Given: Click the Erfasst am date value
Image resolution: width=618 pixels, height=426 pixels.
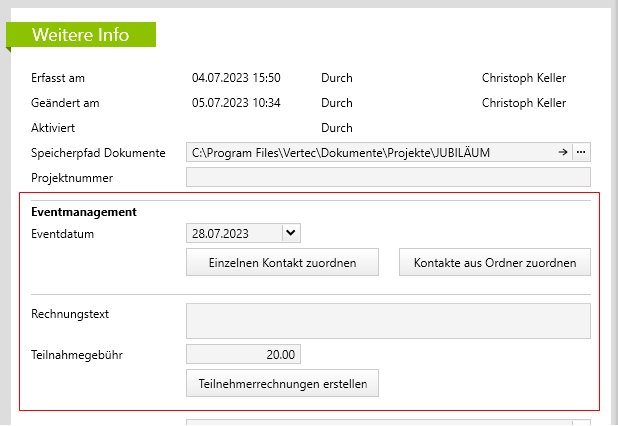Looking at the screenshot, I should click(x=236, y=77).
